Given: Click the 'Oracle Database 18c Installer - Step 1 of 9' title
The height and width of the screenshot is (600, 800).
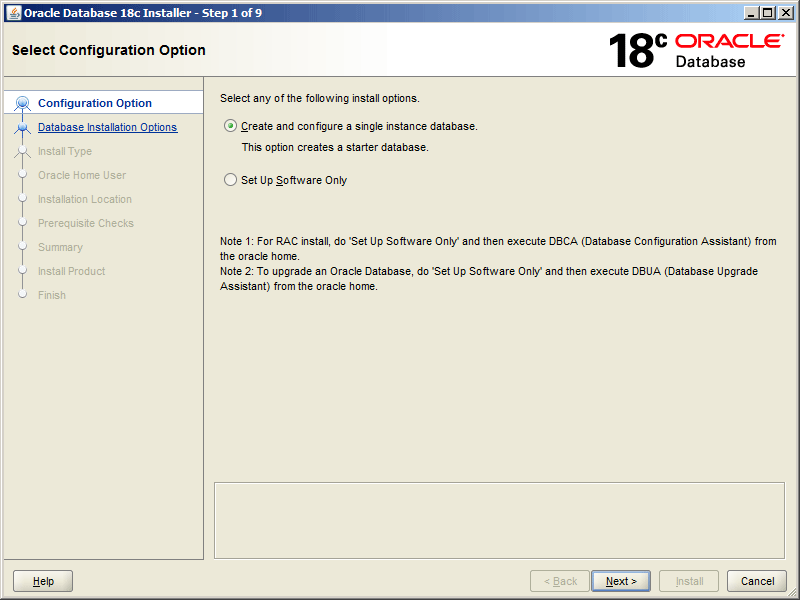Looking at the screenshot, I should pos(143,13).
